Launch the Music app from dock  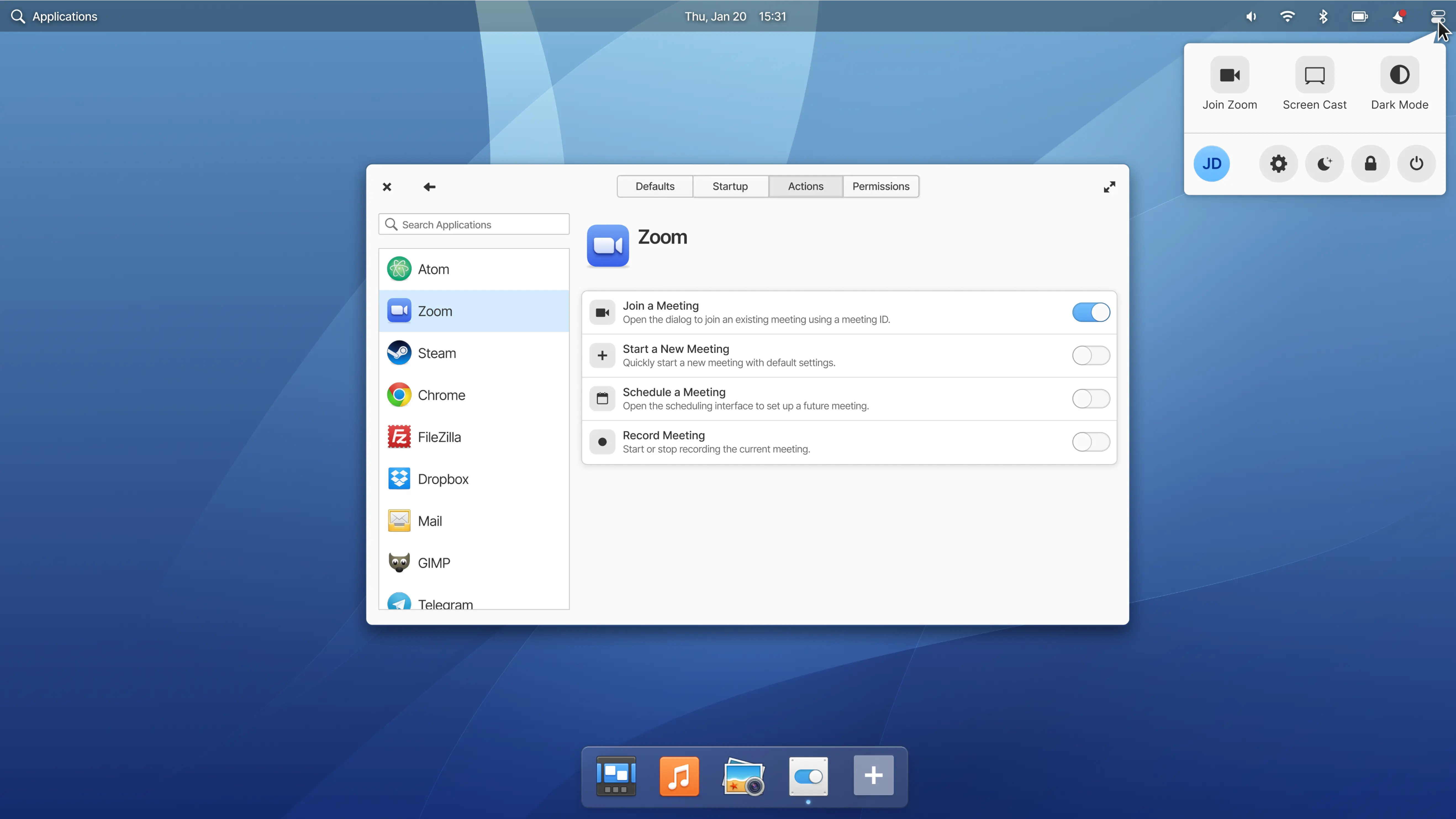click(679, 776)
